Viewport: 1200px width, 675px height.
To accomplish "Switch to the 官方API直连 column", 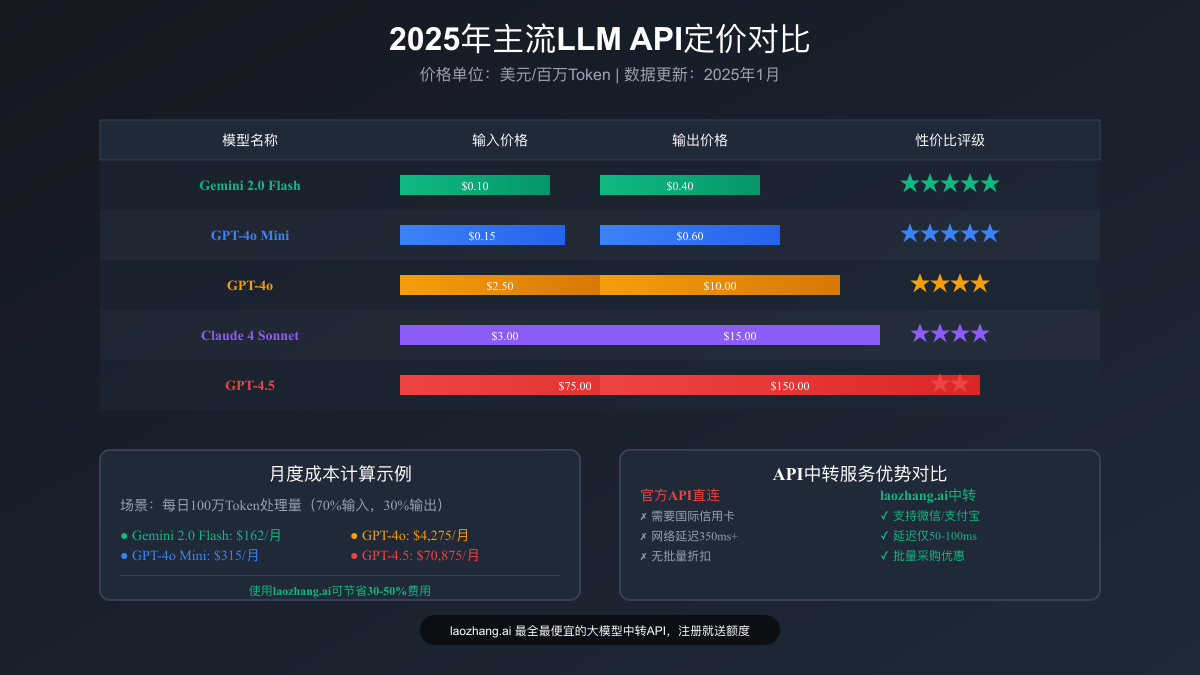I will click(681, 495).
